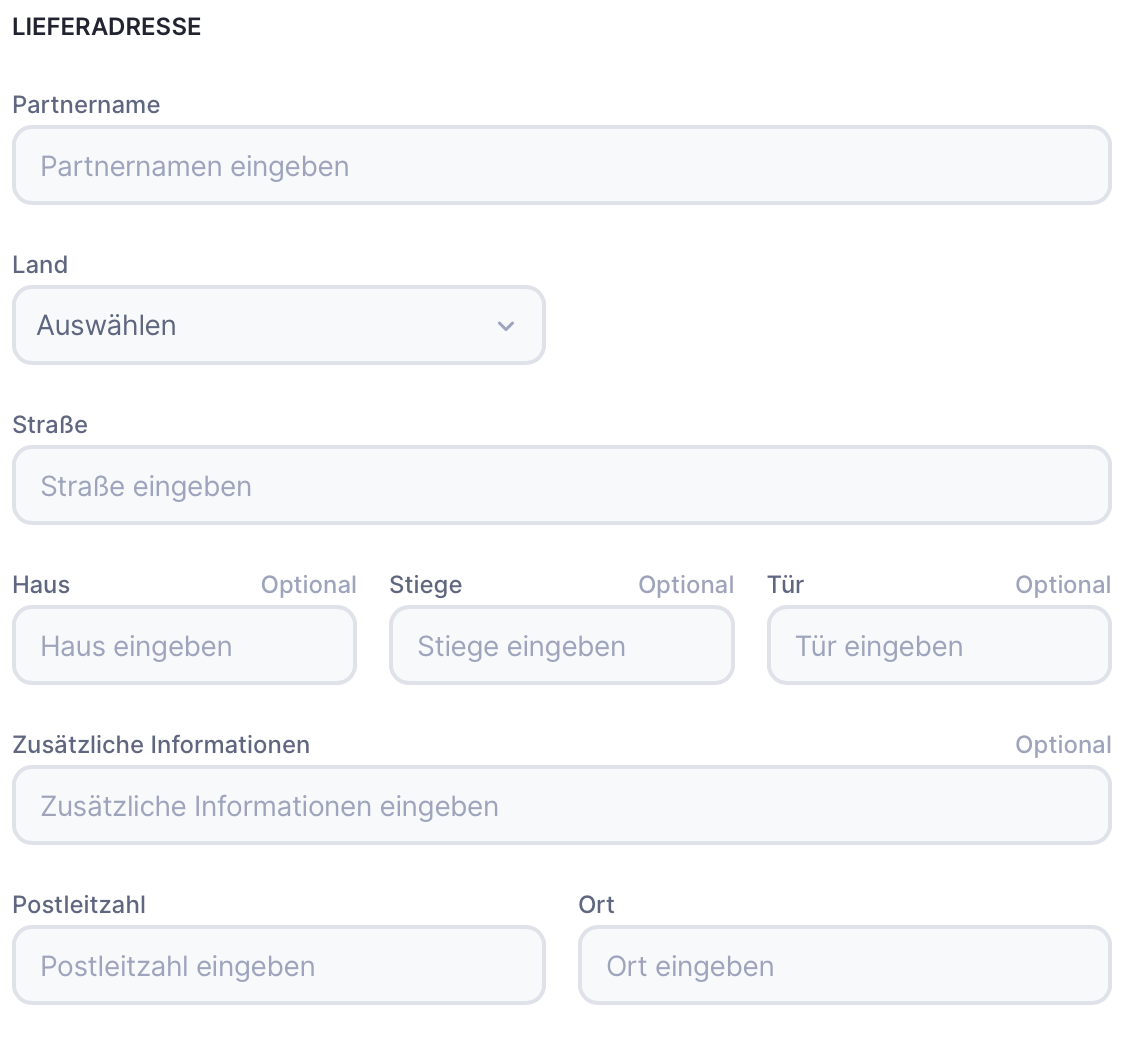Click the Partnername label above the first field
Viewport: 1142px width, 1053px height.
tap(86, 105)
